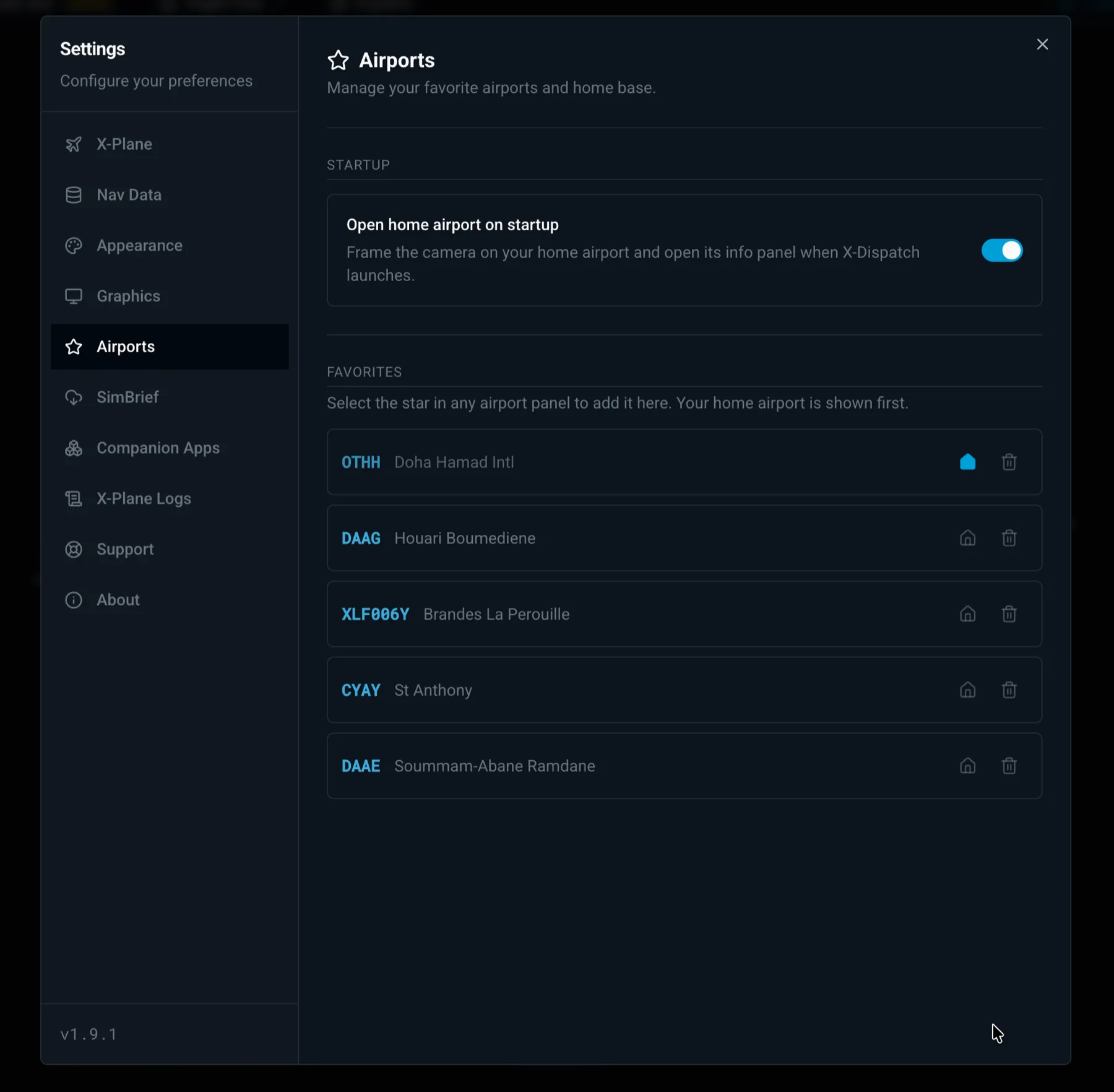Click the scroll icon beside X-Plane Logs
1114x1092 pixels.
[74, 499]
